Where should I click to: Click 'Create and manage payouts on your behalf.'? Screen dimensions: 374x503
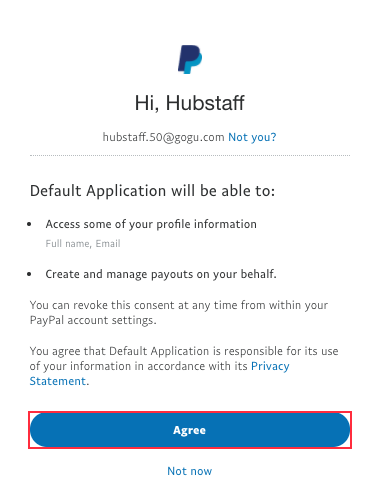pos(161,274)
